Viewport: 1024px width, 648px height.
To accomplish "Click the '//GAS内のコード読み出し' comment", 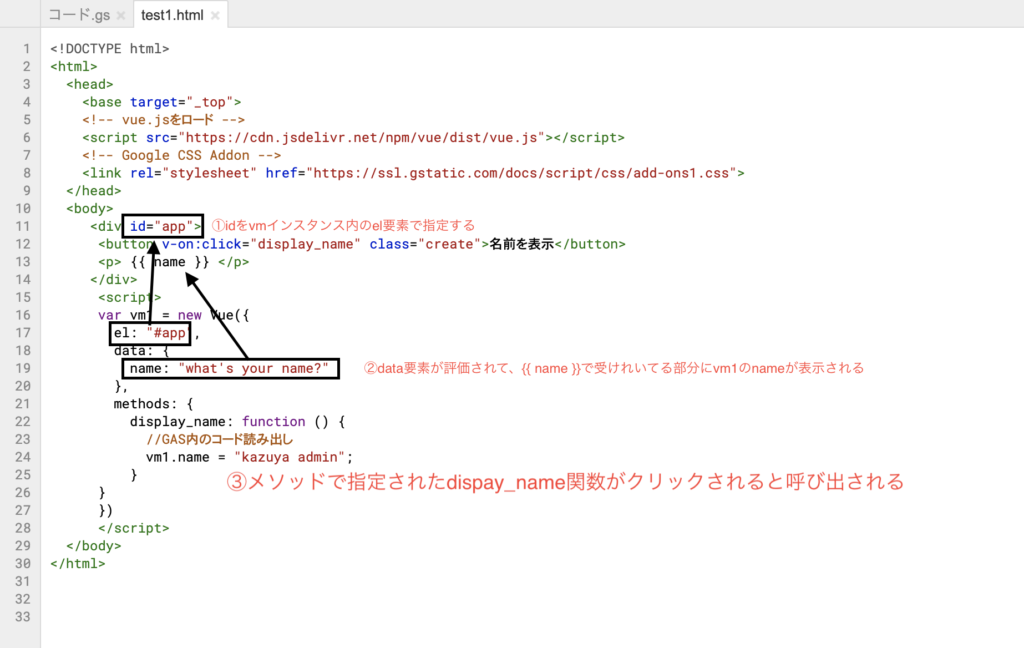I will (219, 440).
